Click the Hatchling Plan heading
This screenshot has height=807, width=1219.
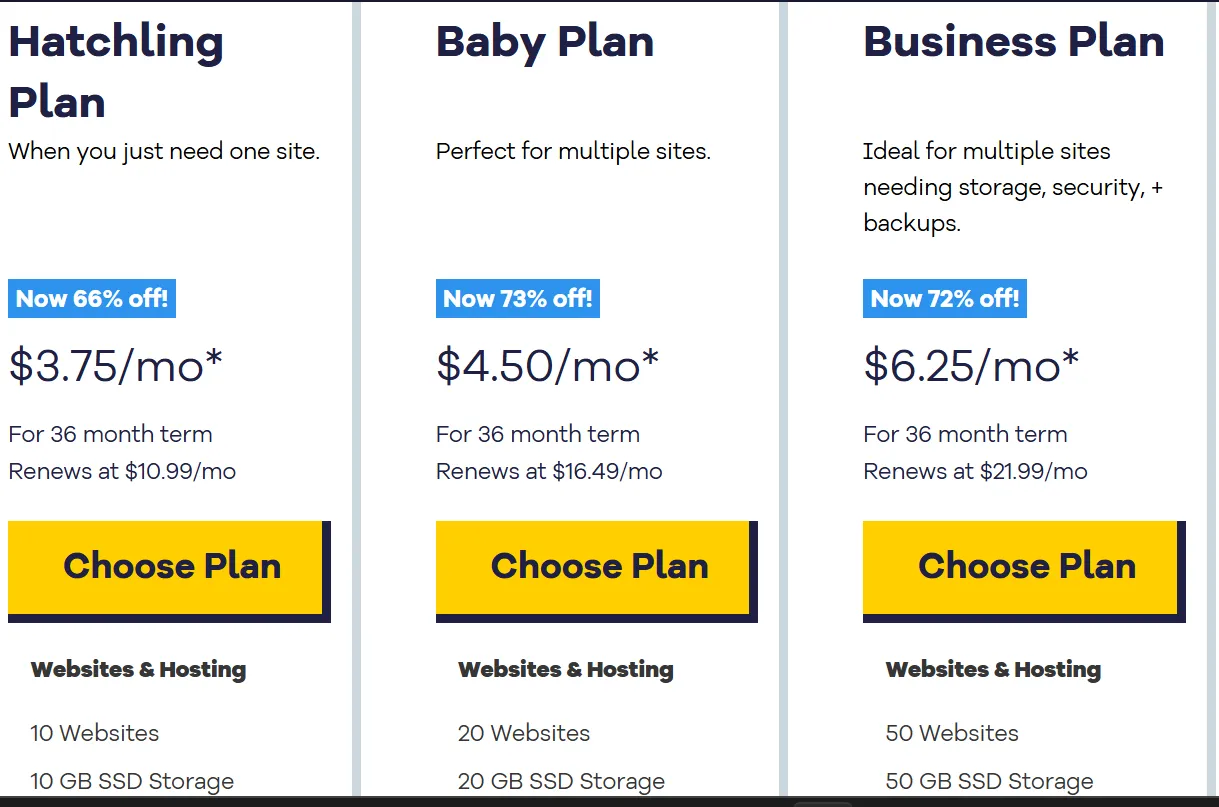pos(115,72)
